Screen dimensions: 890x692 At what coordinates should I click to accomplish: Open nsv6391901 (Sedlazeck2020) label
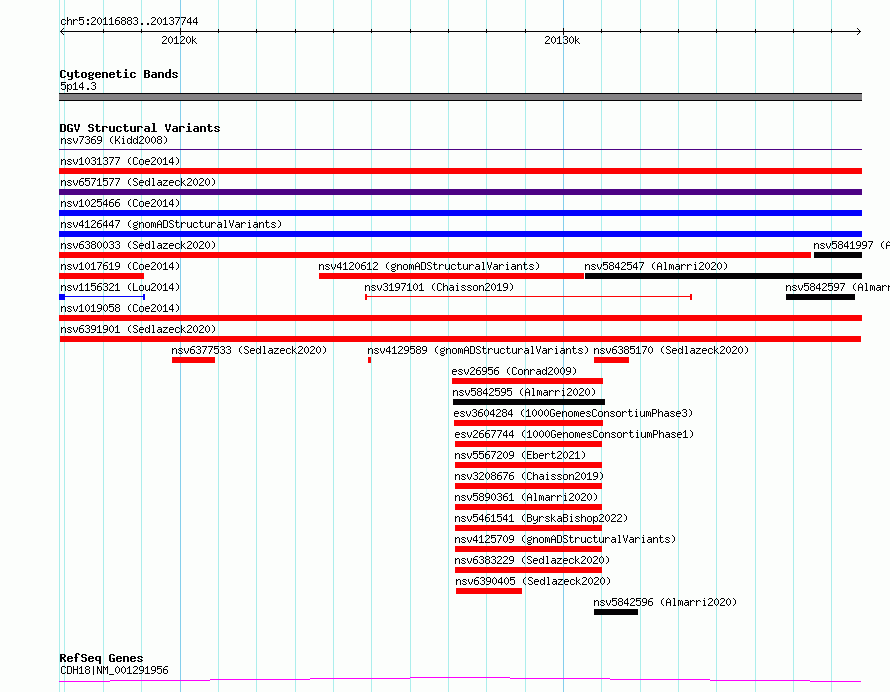tap(138, 329)
